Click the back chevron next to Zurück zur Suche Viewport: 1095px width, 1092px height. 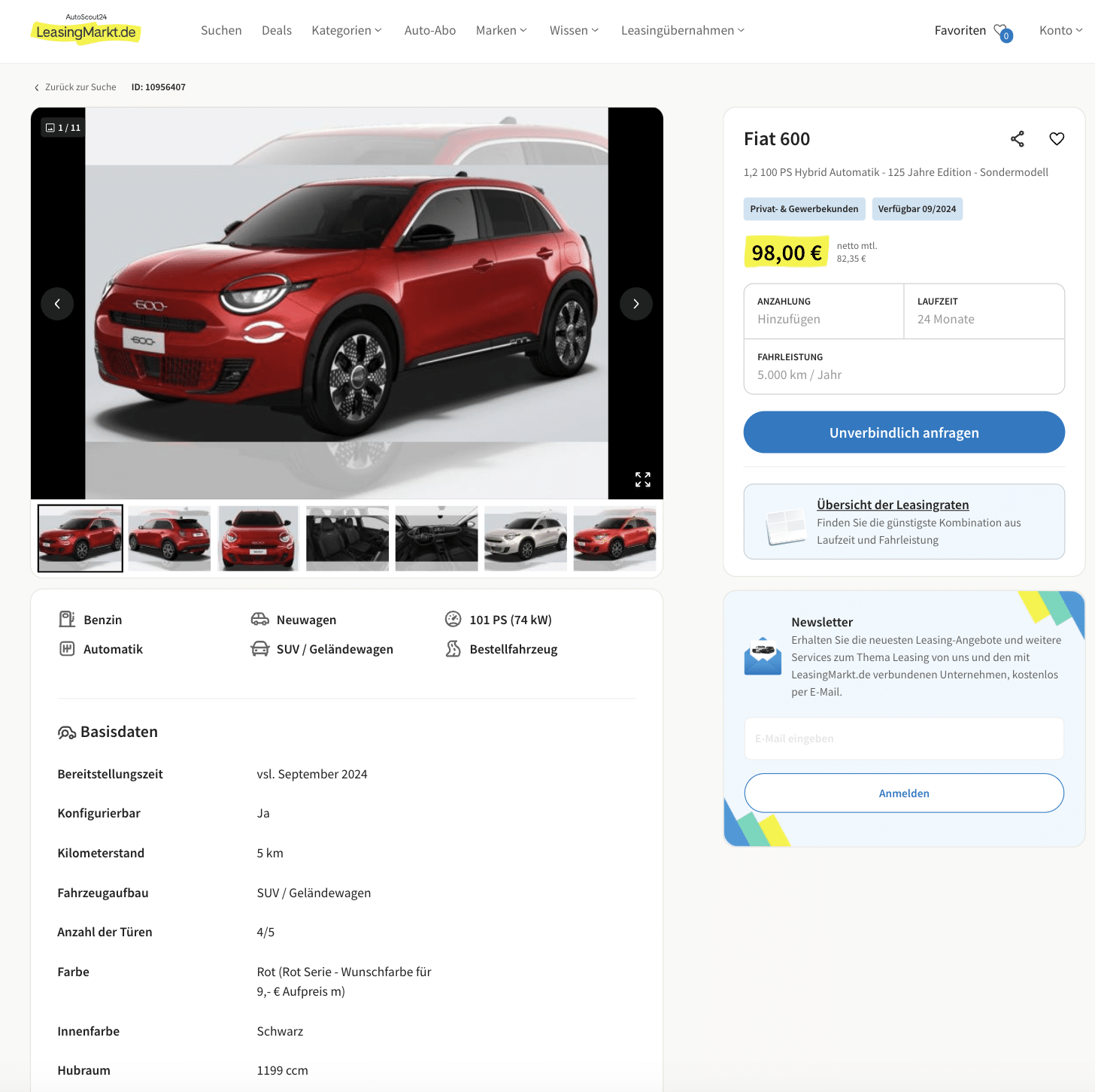coord(37,88)
